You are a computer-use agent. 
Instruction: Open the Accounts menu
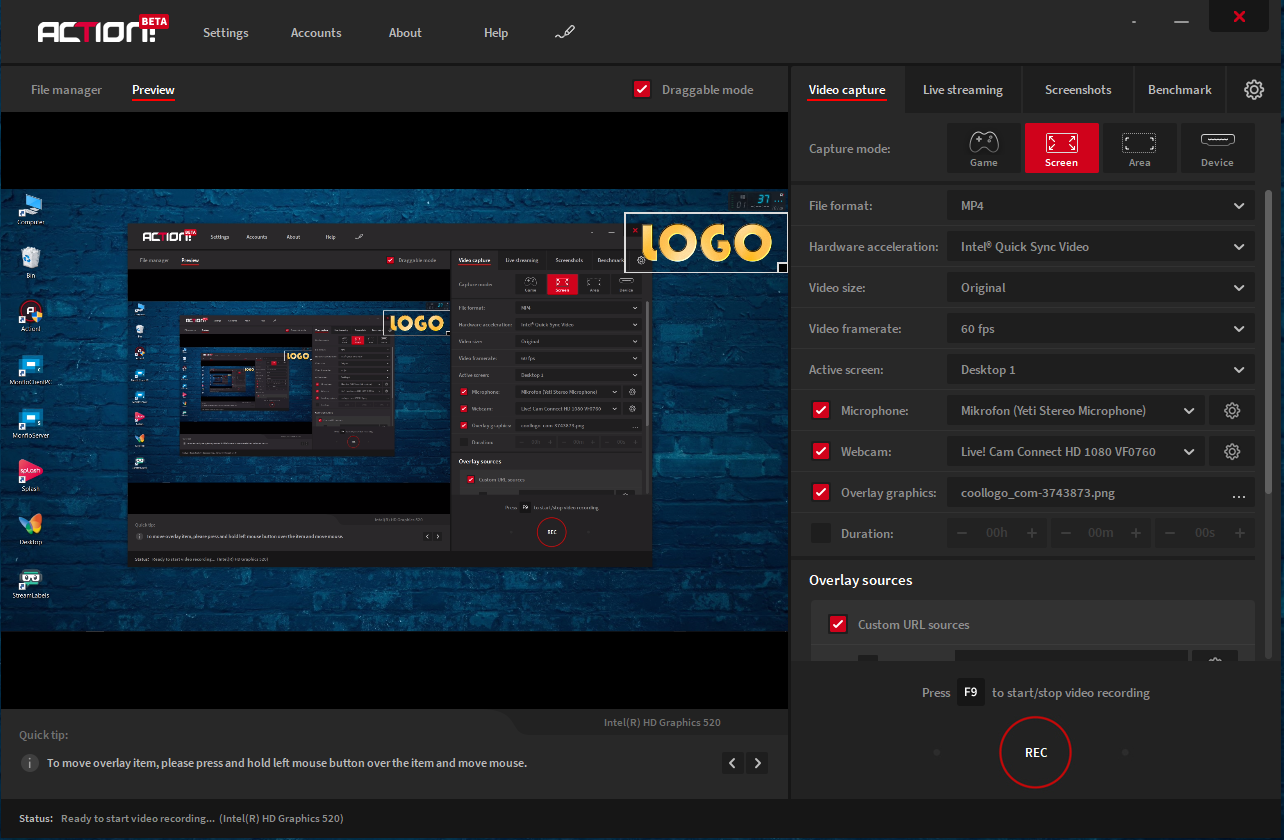pyautogui.click(x=316, y=32)
